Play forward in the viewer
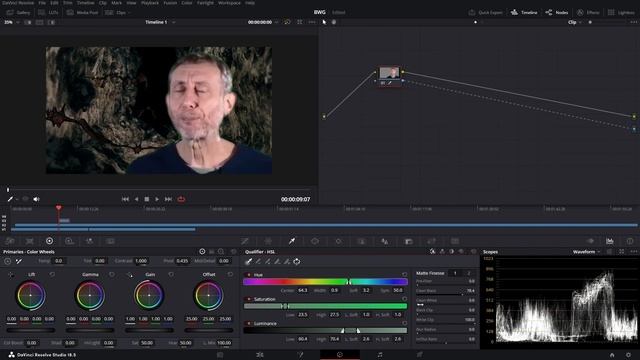The image size is (640, 360). click(x=157, y=199)
